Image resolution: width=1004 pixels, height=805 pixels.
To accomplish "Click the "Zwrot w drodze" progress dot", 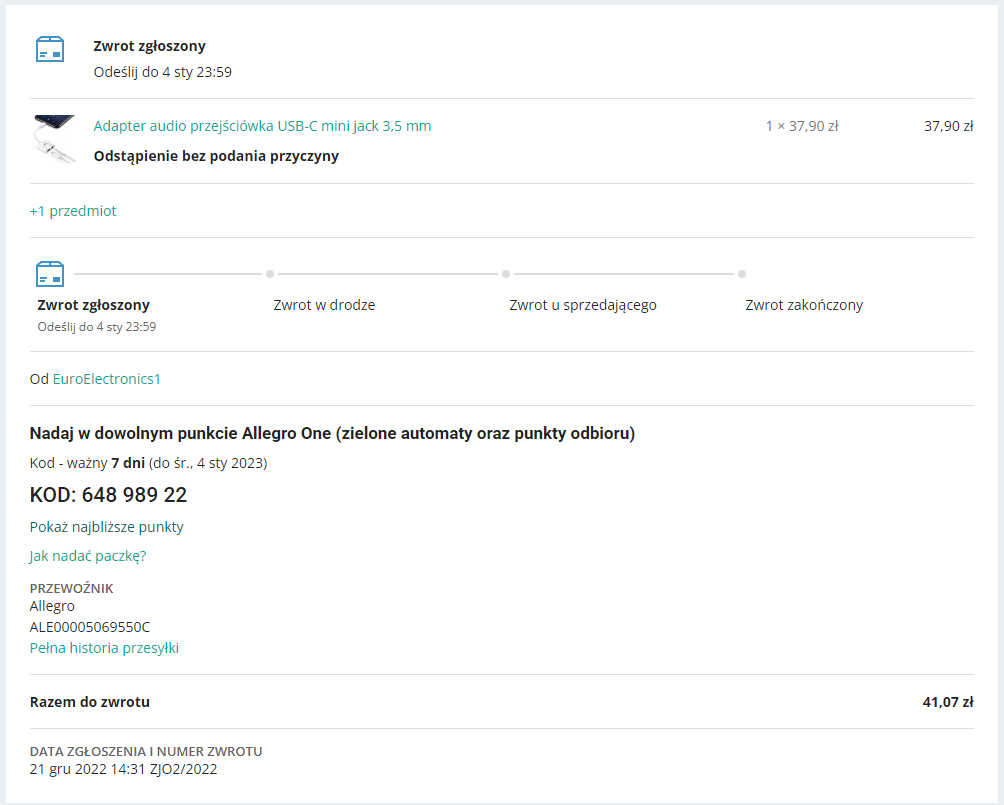I will (x=270, y=272).
